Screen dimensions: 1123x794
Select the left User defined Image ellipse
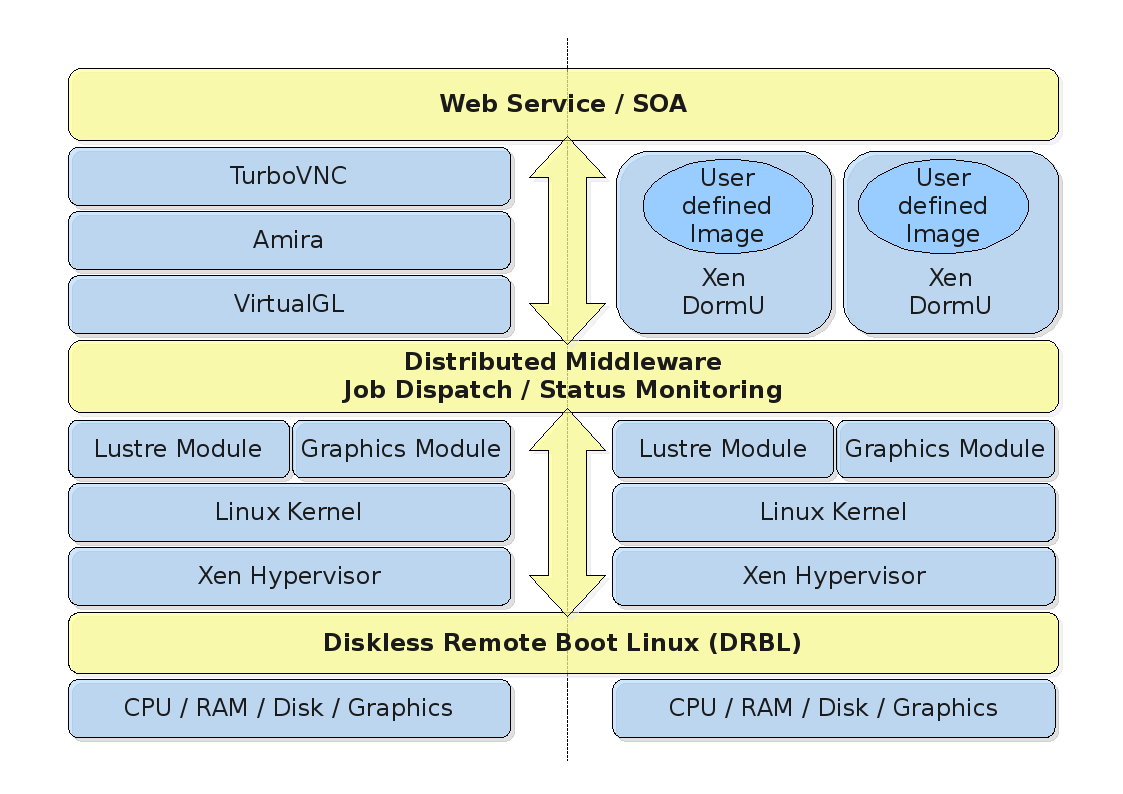click(x=727, y=206)
